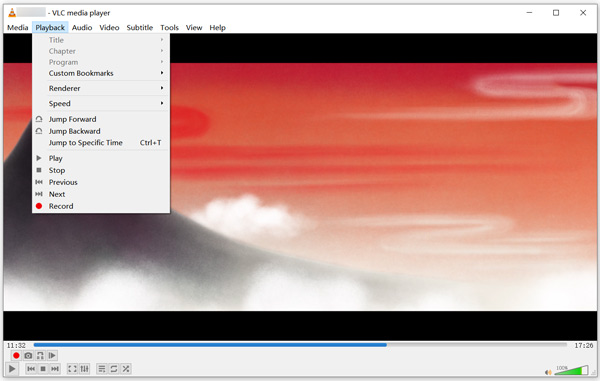Minimize the VLC window
This screenshot has width=600, height=381.
point(530,13)
